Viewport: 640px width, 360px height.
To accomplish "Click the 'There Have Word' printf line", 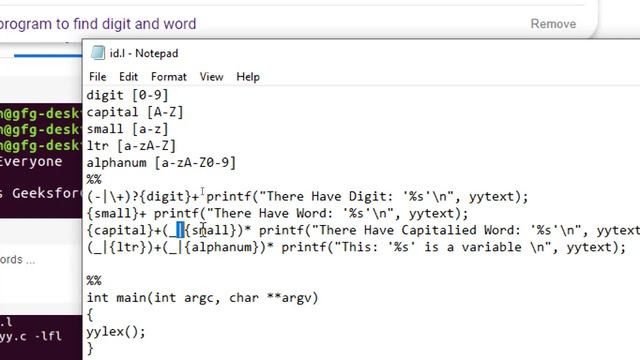I will point(278,213).
